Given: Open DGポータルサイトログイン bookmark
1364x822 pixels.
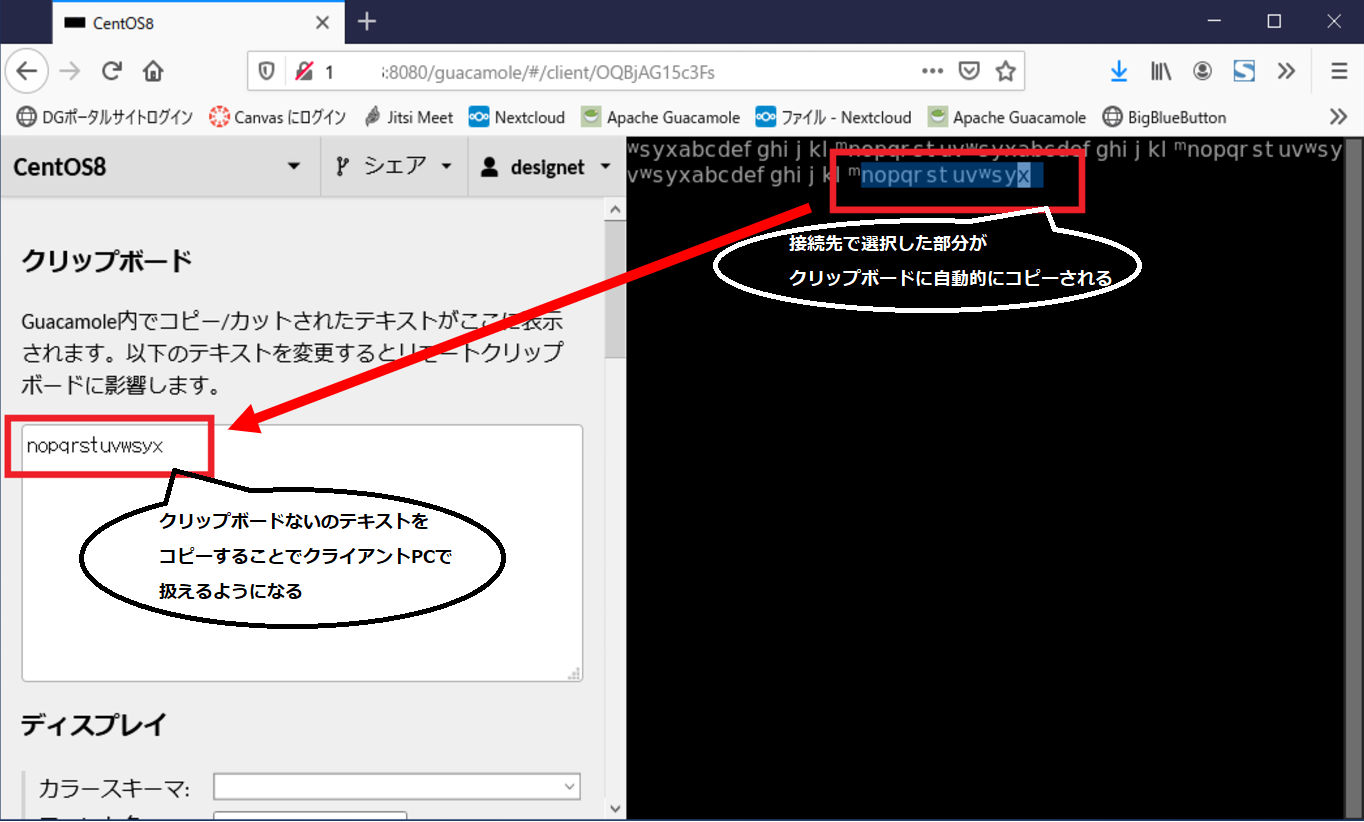Looking at the screenshot, I should [105, 117].
